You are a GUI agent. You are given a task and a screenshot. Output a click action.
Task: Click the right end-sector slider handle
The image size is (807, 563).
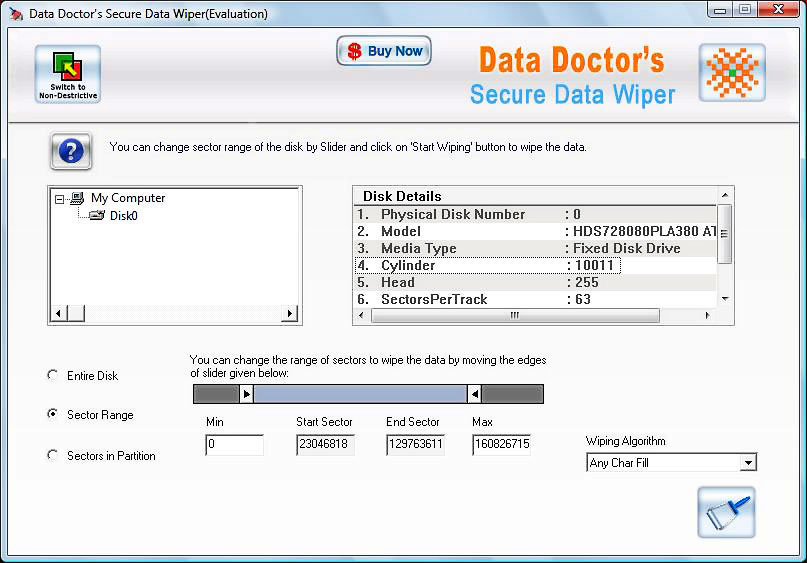(x=475, y=394)
